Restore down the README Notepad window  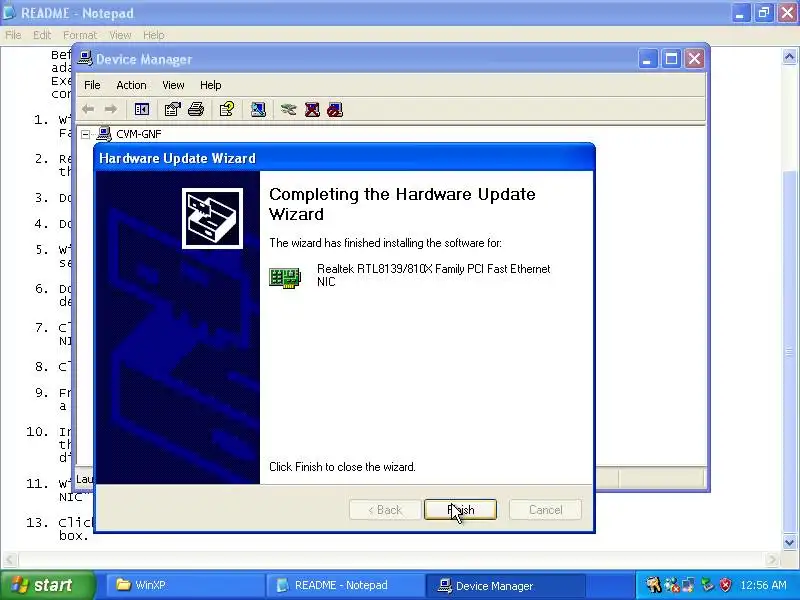point(764,13)
